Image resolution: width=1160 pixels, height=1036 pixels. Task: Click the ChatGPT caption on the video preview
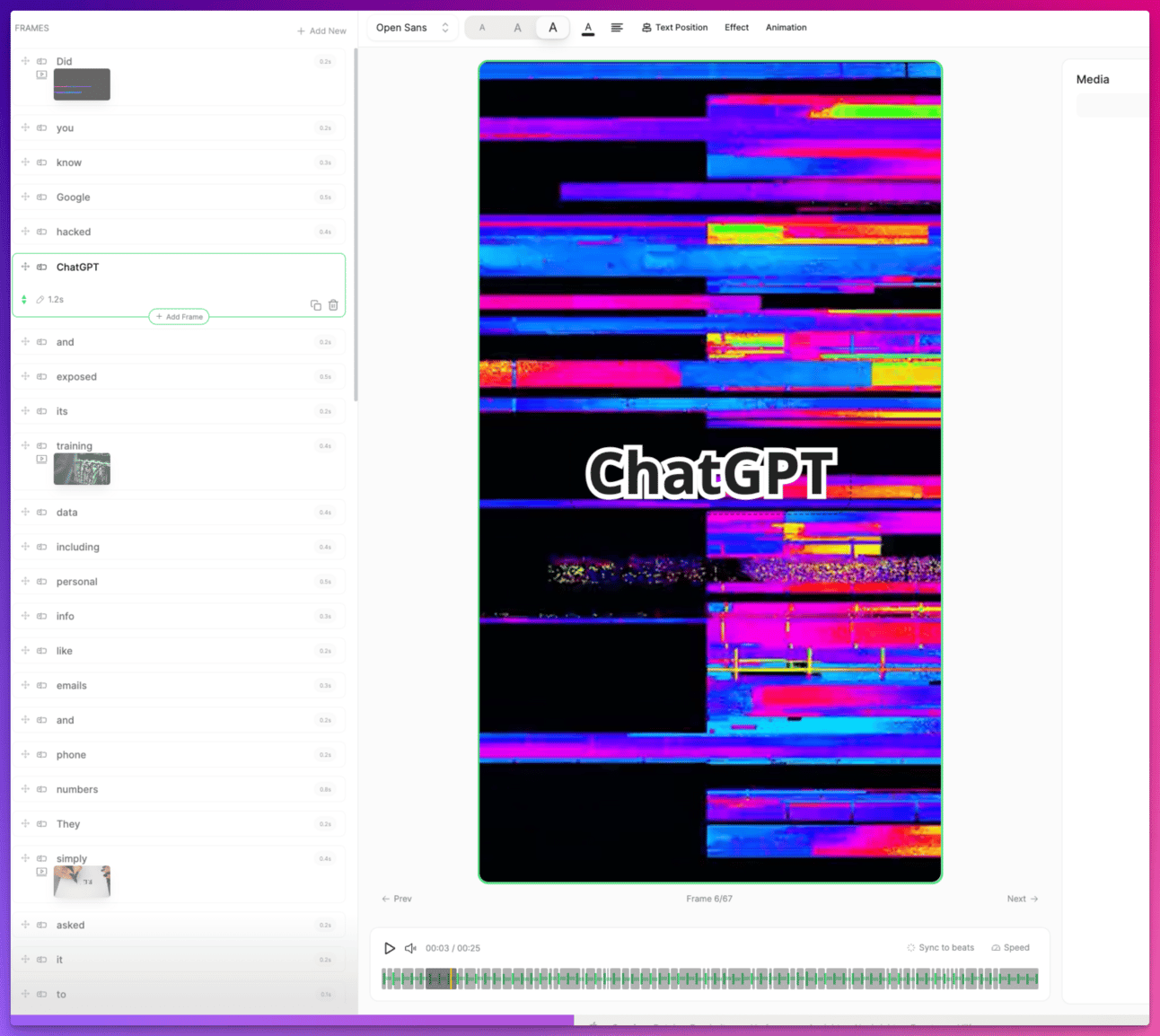point(710,472)
